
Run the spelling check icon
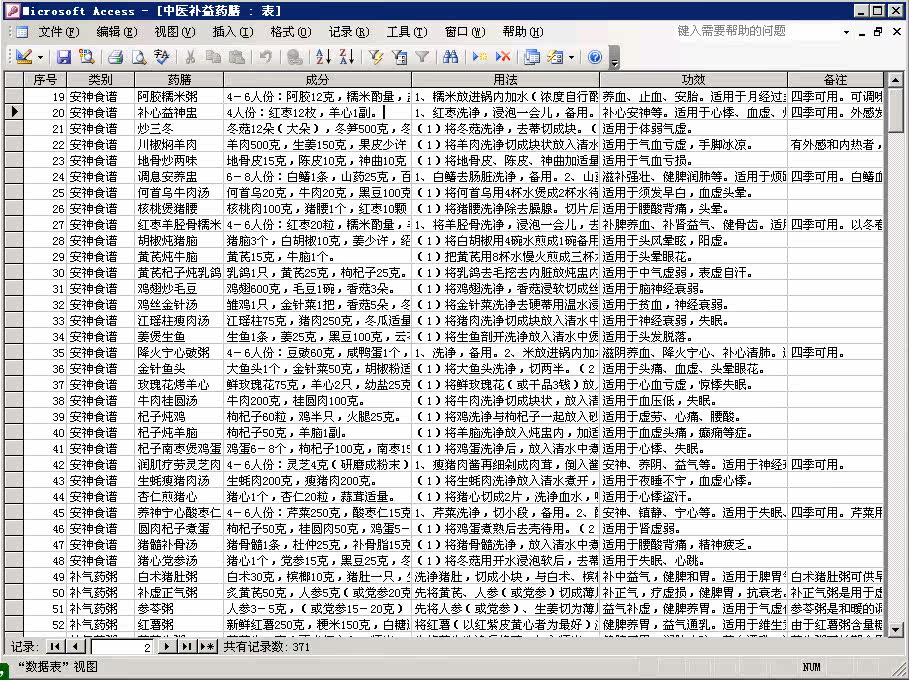162,57
